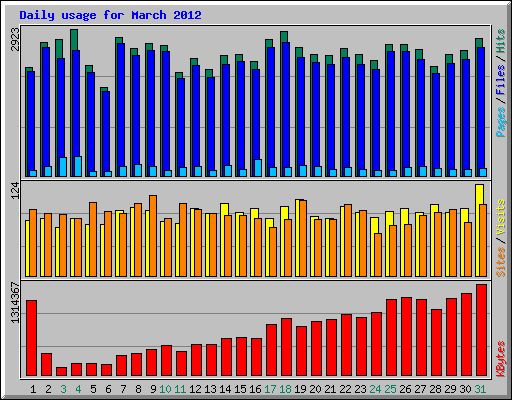The height and width of the screenshot is (400, 512).
Task: Click the red KBytes bar for day 17
Action: [x=272, y=350]
